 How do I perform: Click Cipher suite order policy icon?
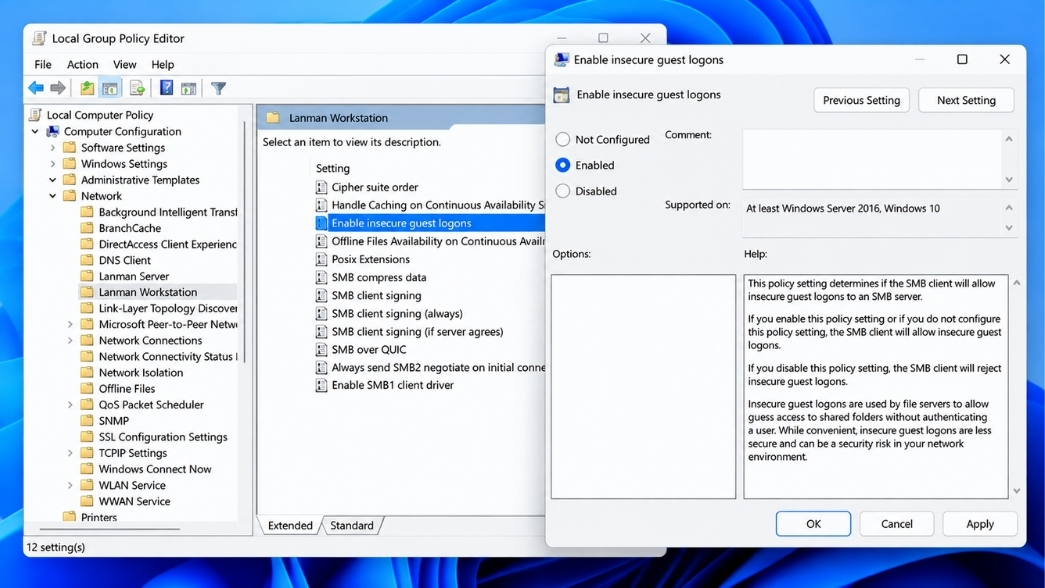click(321, 187)
